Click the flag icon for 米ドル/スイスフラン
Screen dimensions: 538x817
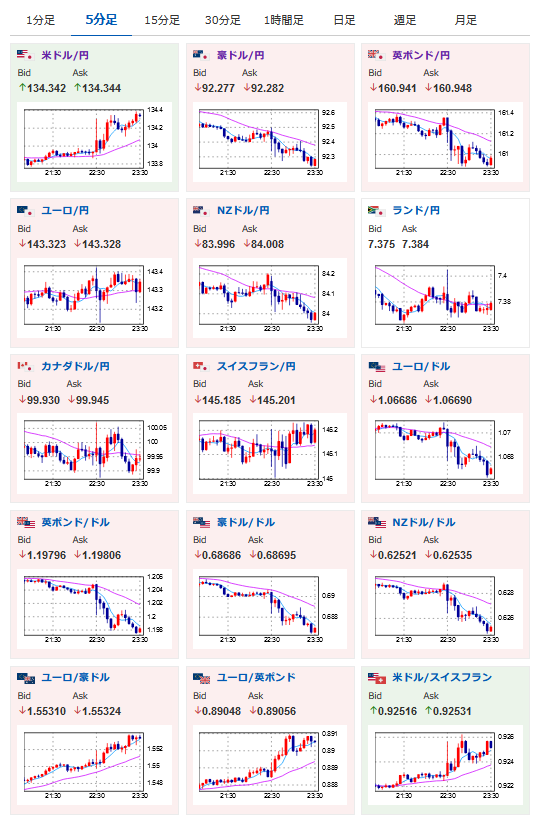coord(377,678)
